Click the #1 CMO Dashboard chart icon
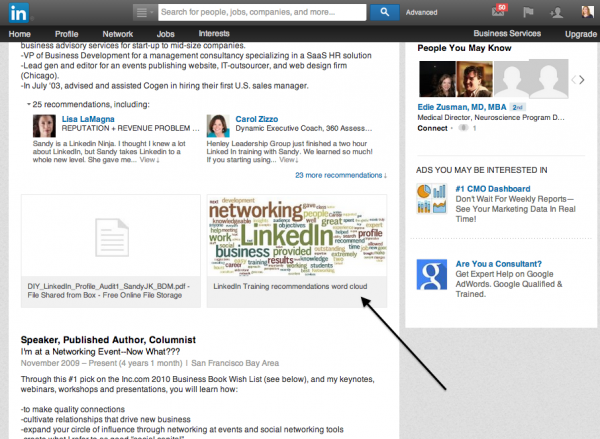The height and width of the screenshot is (439, 600). (x=432, y=199)
